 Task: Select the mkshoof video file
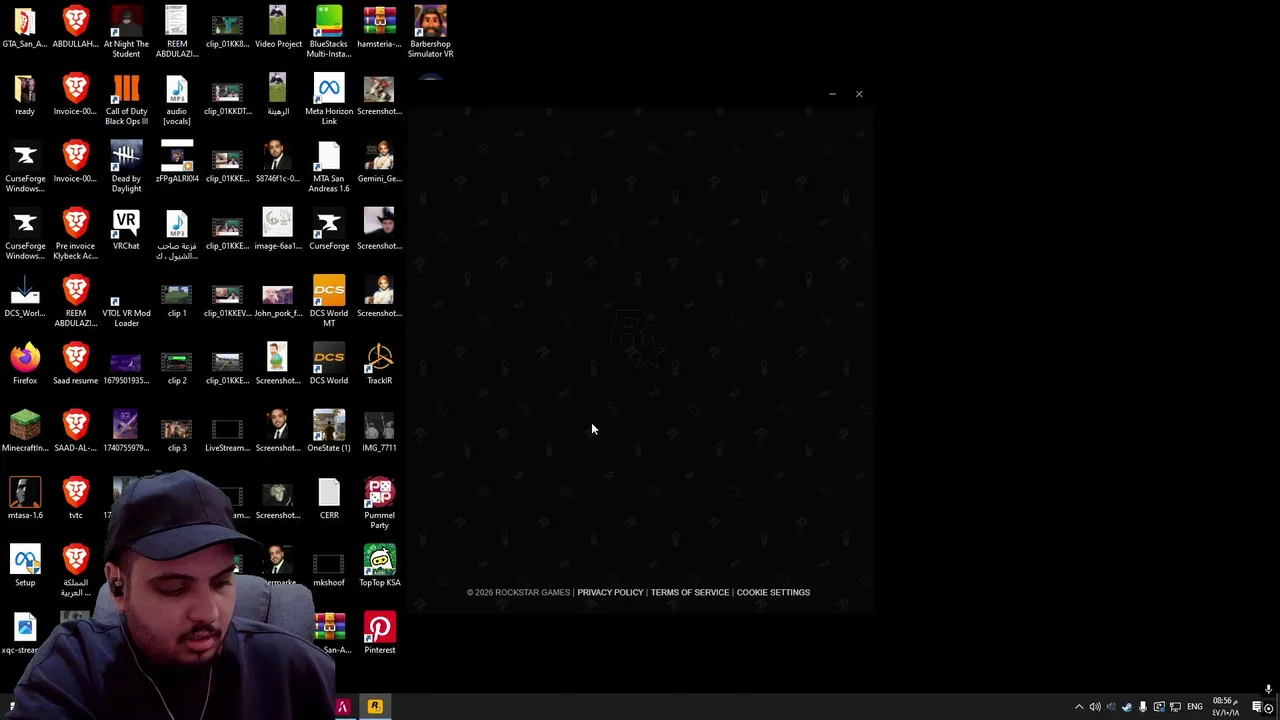pyautogui.click(x=328, y=568)
